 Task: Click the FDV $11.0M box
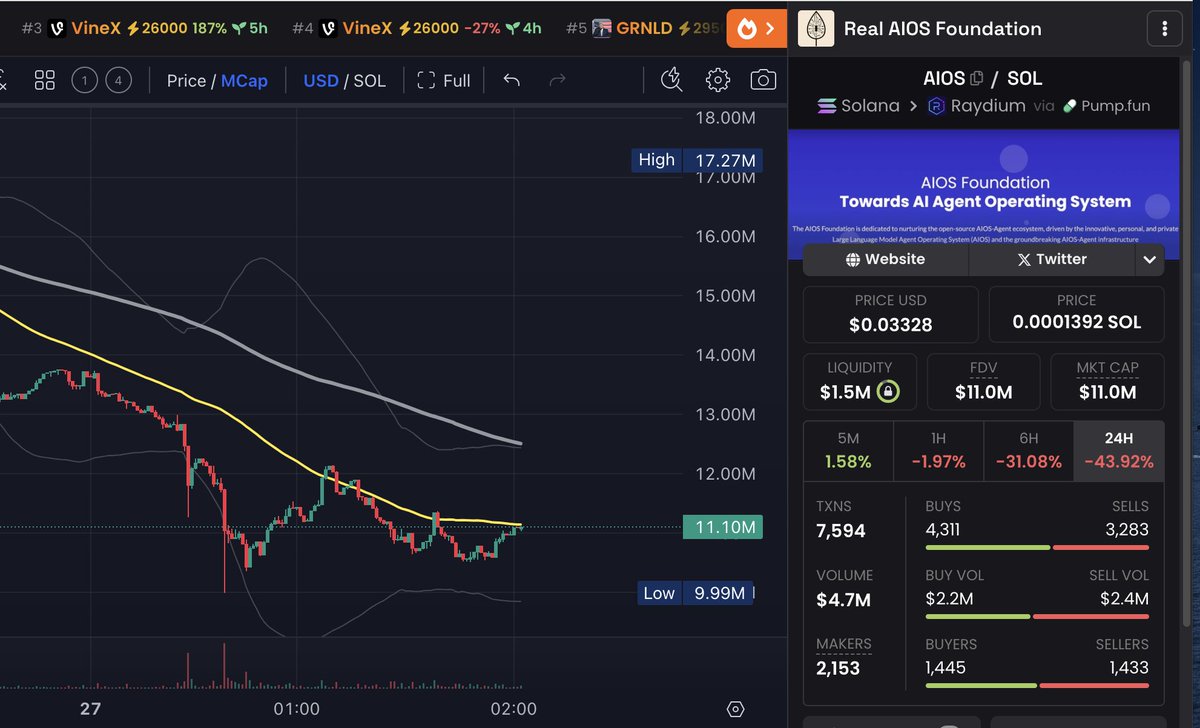(984, 381)
